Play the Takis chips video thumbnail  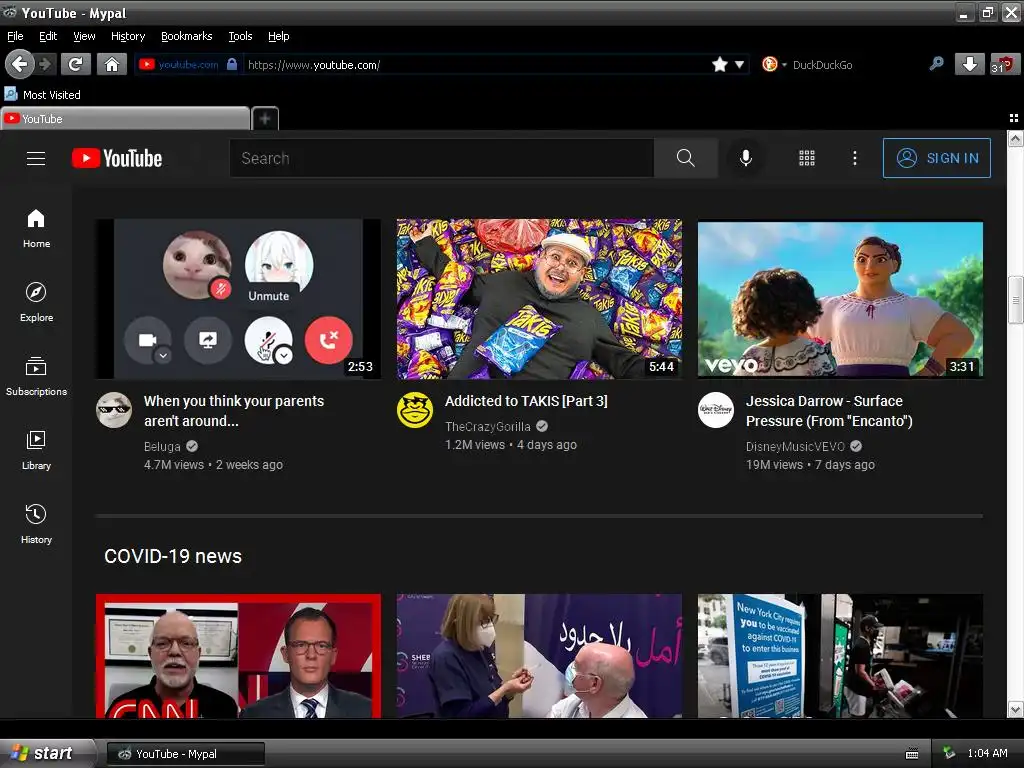coord(539,298)
